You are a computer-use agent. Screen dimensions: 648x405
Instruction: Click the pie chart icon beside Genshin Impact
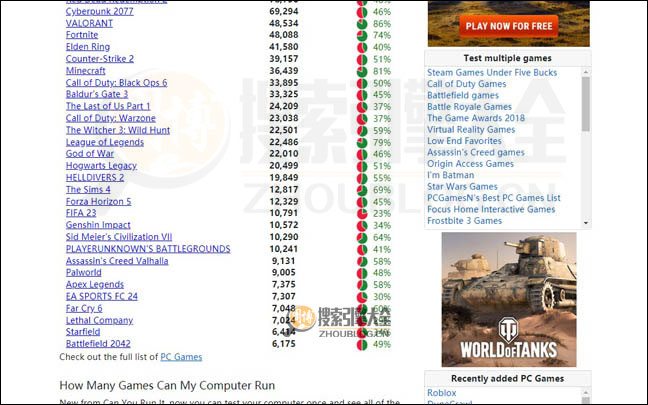click(362, 226)
